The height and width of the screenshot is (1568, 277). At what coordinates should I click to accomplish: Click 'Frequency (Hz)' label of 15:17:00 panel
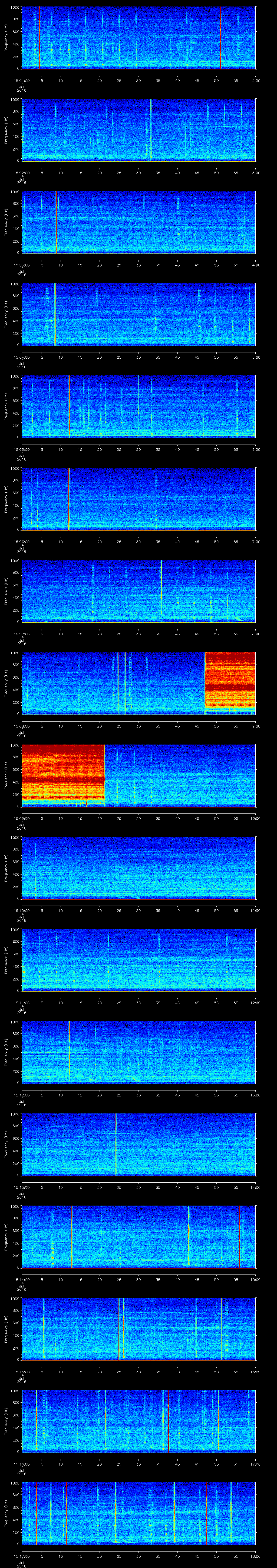(x=6, y=1514)
